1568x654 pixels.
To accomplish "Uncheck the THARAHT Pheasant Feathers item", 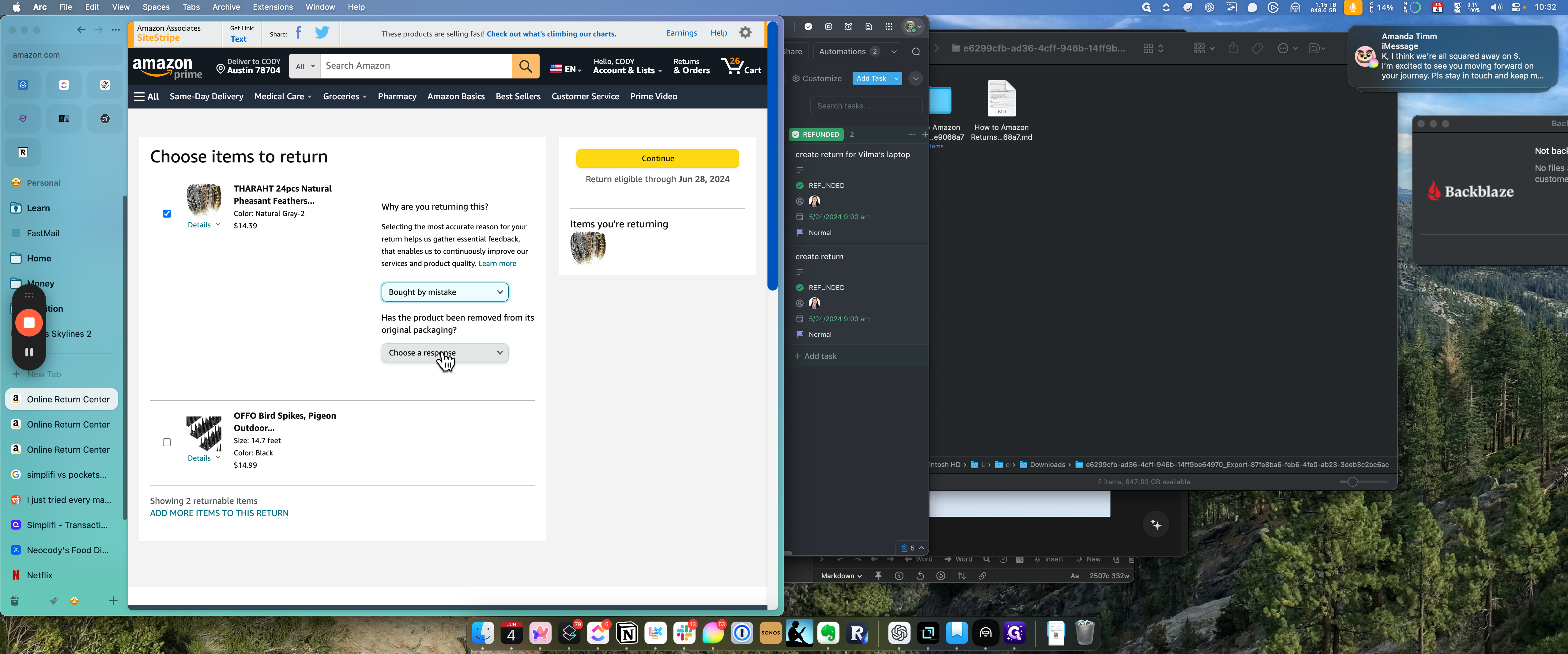I will pos(167,214).
